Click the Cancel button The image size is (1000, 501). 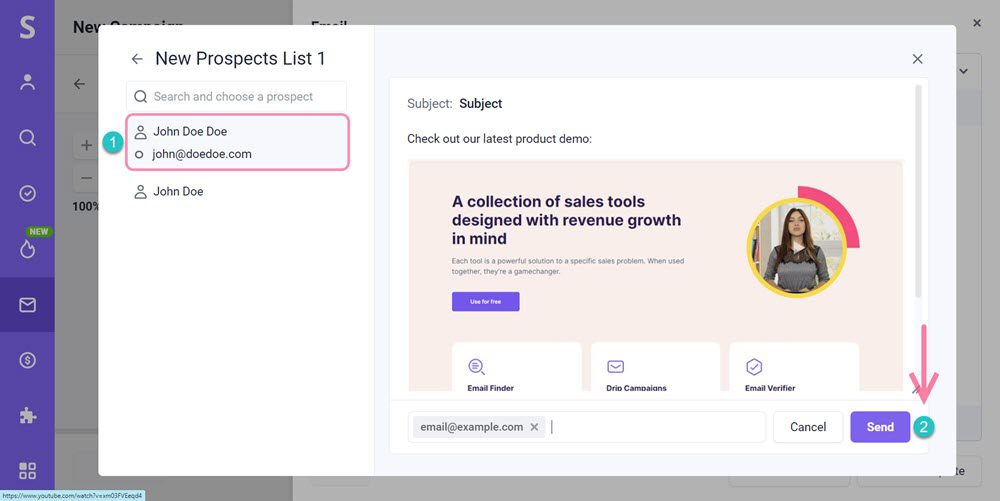coord(808,427)
